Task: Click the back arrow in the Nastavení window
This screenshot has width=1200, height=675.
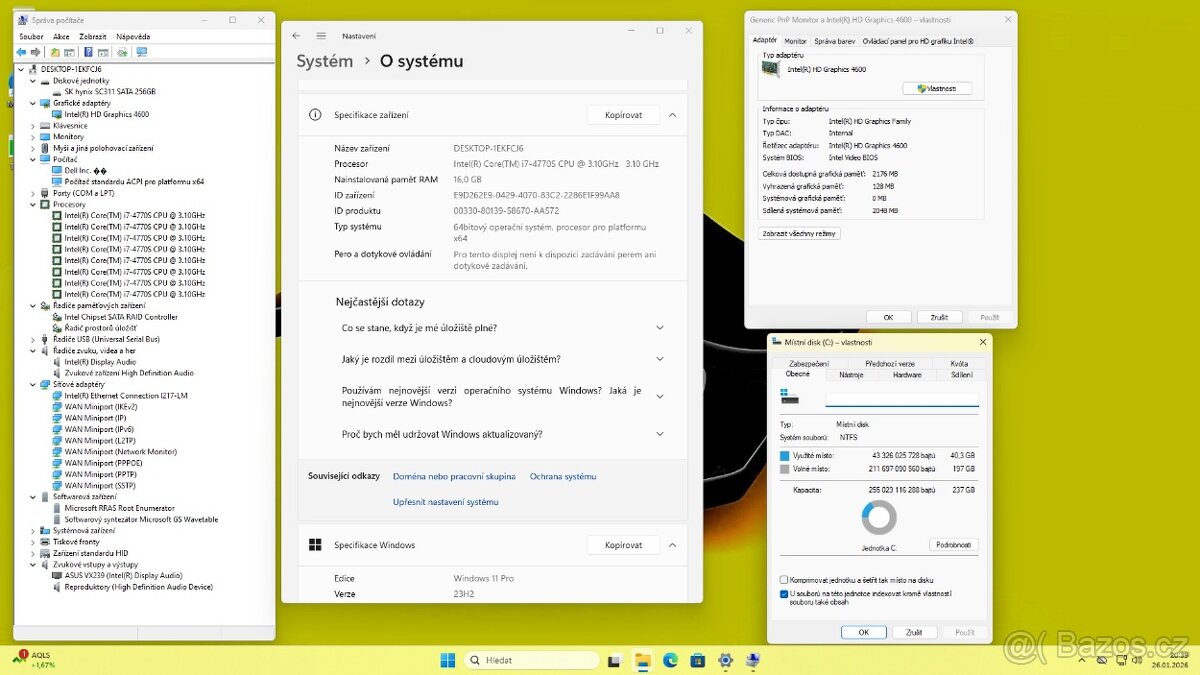Action: [x=294, y=33]
